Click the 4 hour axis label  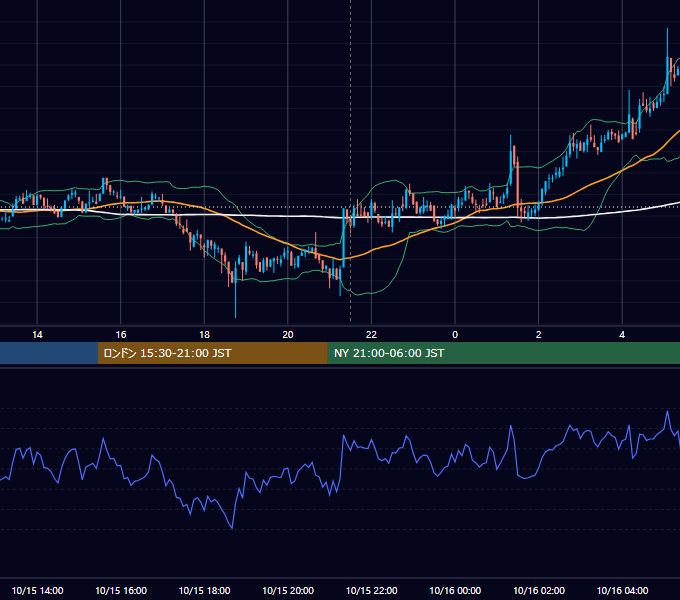coord(622,335)
